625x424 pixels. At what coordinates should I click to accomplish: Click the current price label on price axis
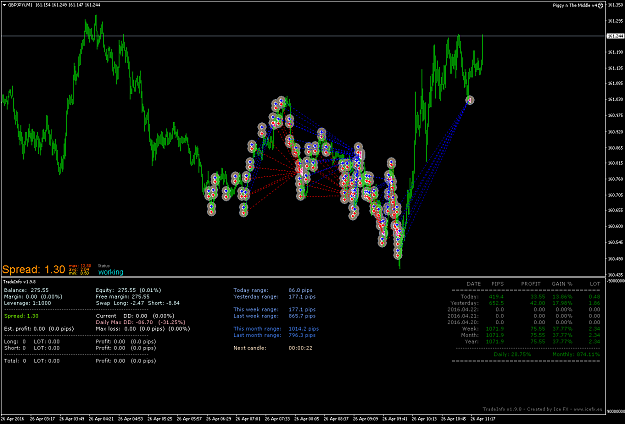point(615,36)
